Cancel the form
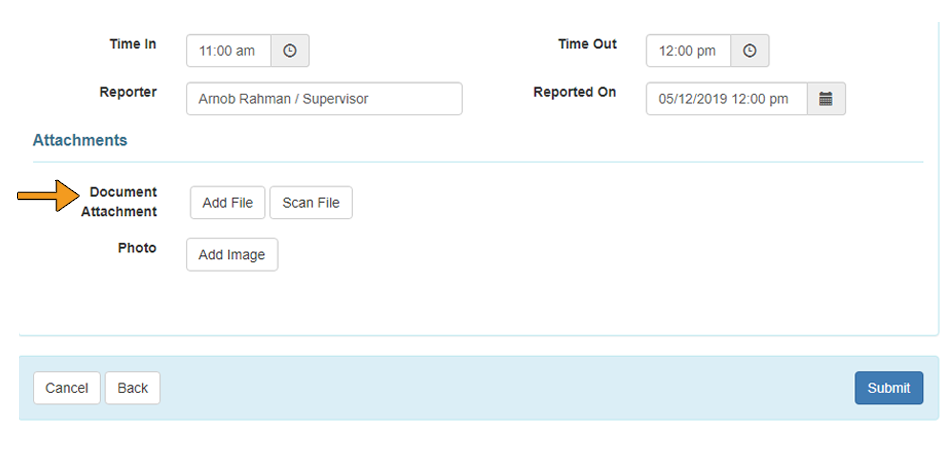Screen dimensions: 950x450 click(67, 388)
